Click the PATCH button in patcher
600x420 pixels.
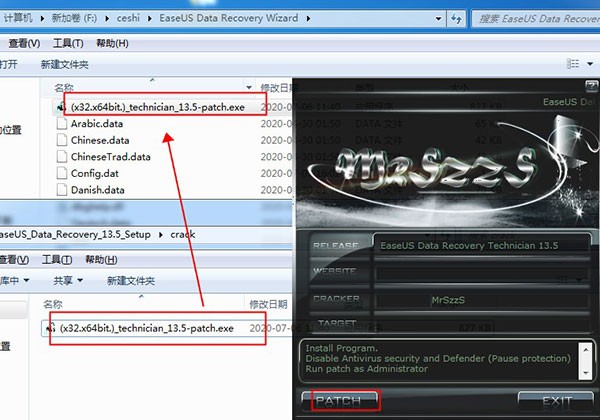pos(339,400)
